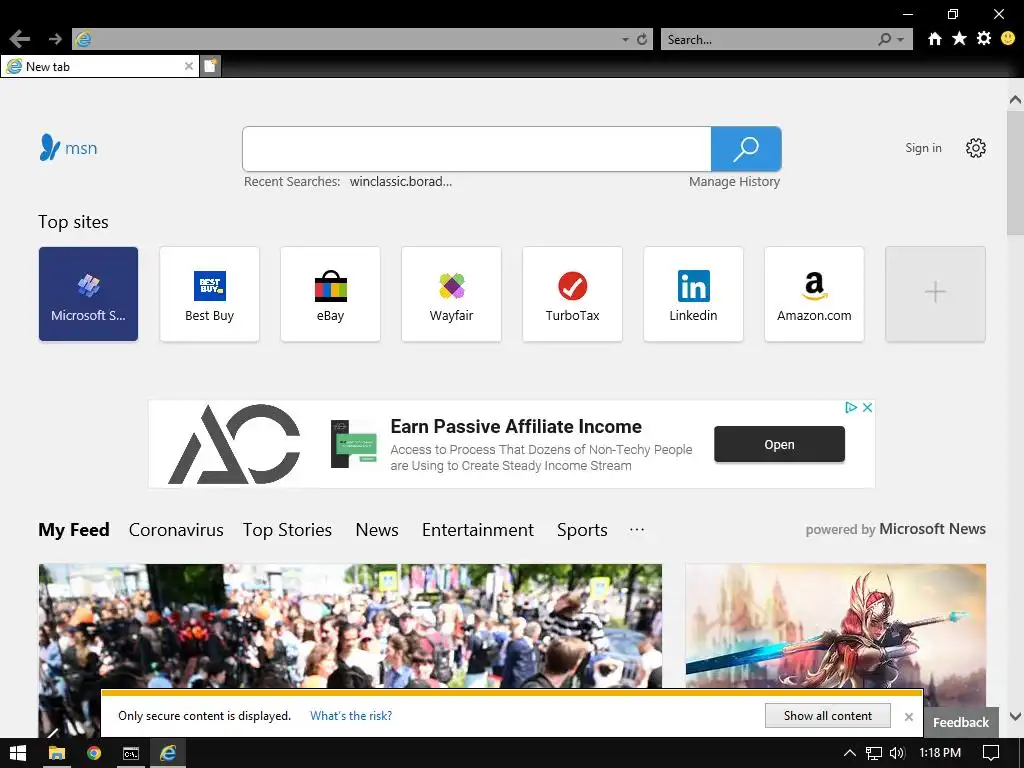Screen dimensions: 1024x768
Task: Click the Show all content button
Action: (827, 716)
